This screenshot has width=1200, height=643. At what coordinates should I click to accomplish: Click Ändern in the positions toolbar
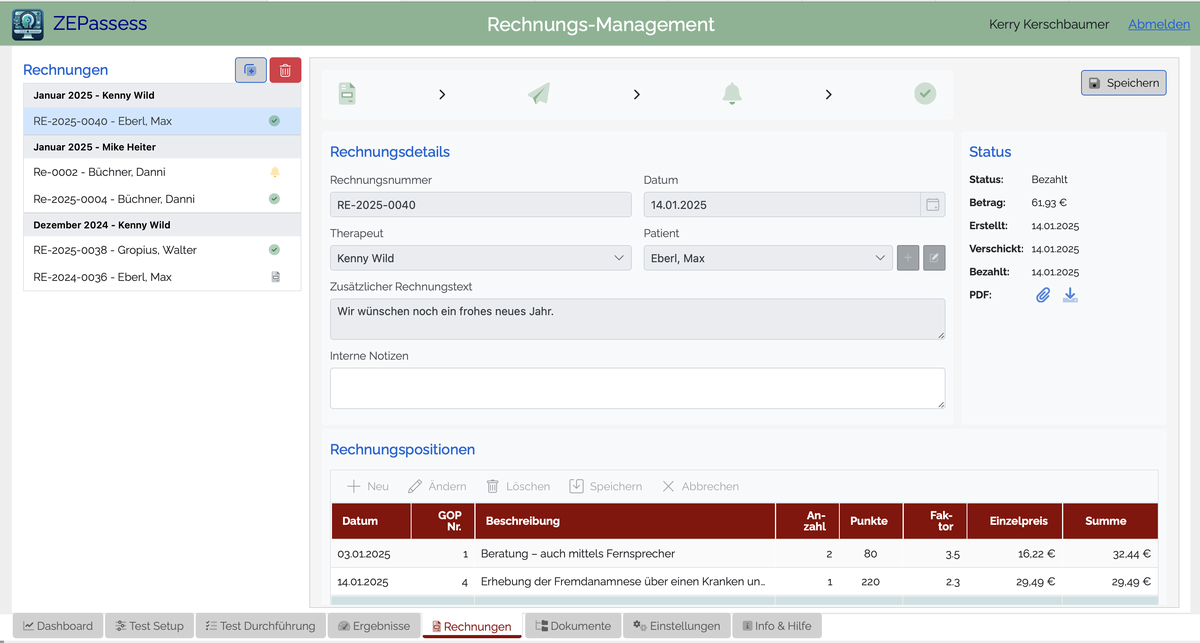pyautogui.click(x=437, y=486)
